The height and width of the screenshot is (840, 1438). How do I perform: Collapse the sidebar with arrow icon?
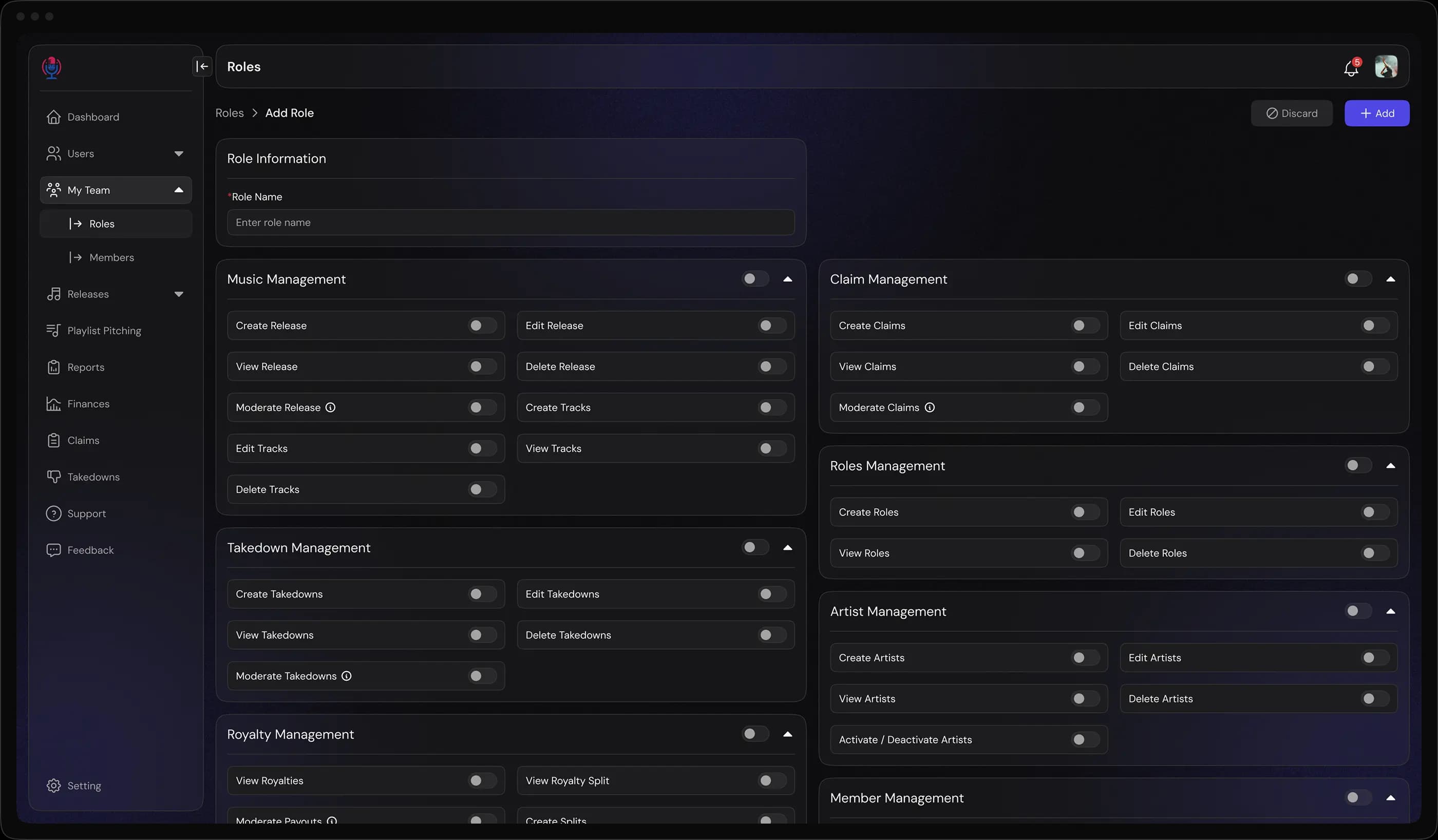(x=202, y=66)
